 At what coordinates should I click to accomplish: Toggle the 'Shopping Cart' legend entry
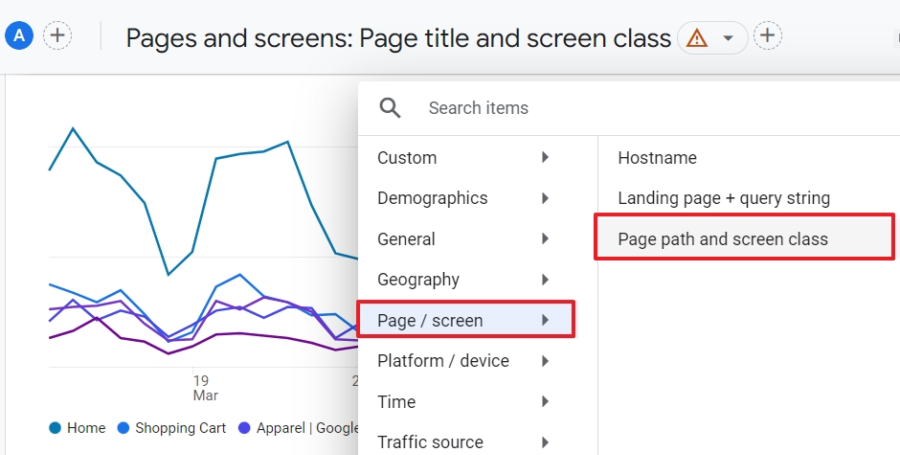[x=172, y=428]
